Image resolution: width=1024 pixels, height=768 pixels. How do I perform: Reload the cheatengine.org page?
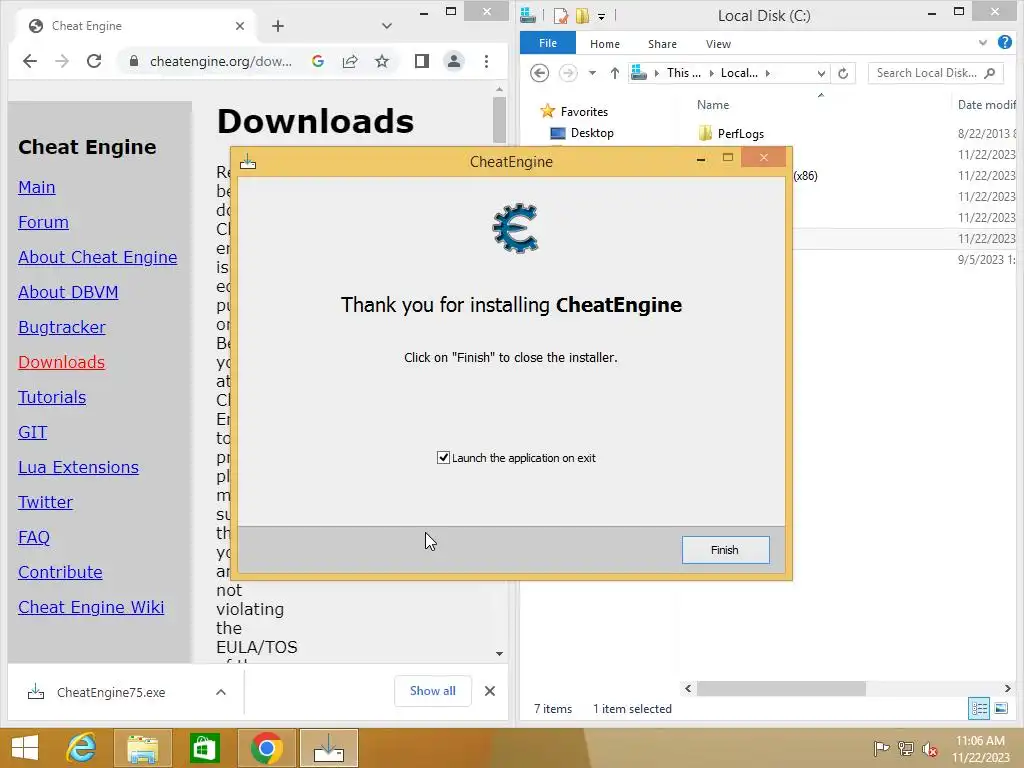click(94, 61)
